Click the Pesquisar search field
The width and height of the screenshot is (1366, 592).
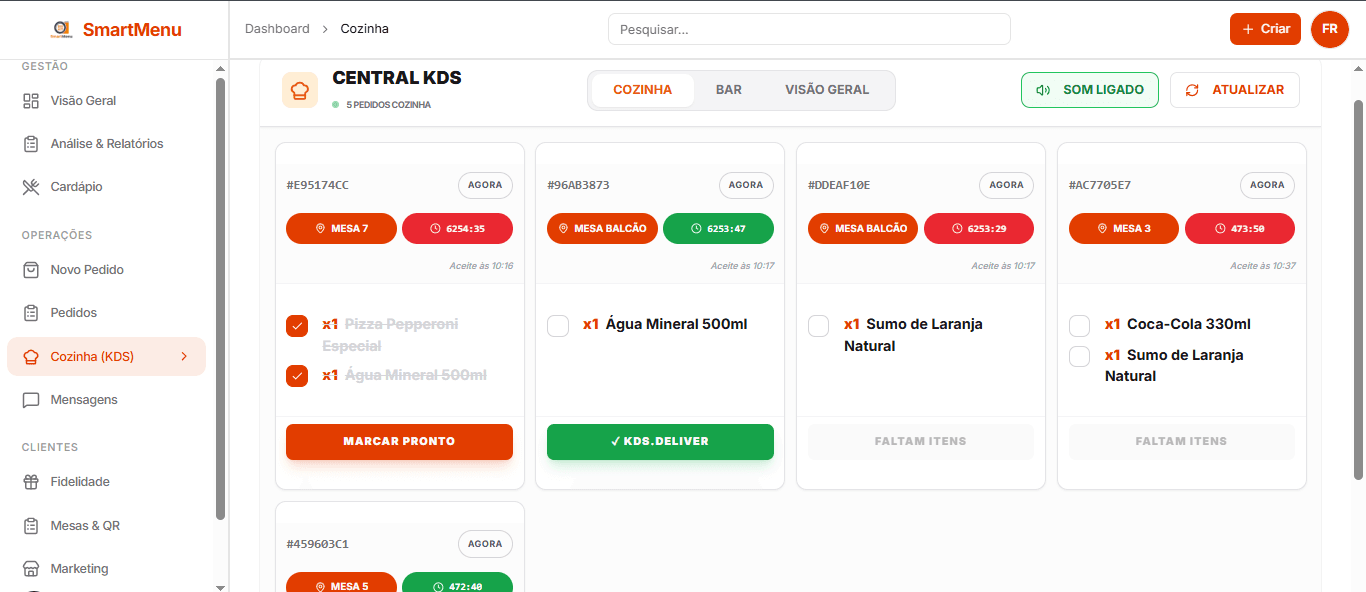click(x=809, y=29)
